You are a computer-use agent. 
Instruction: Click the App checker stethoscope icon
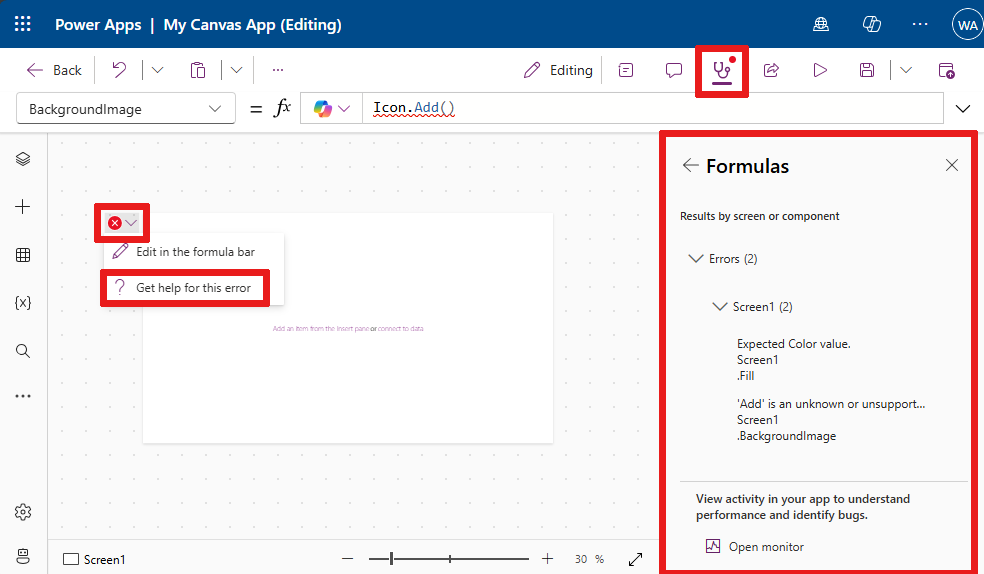pyautogui.click(x=720, y=71)
